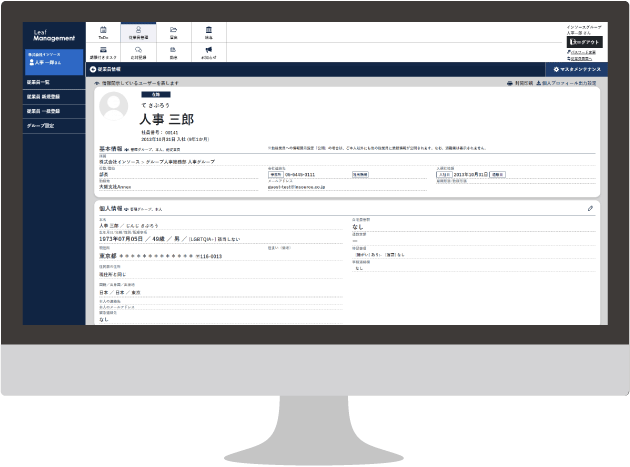Select グループ設定 in the sidebar
Screen dimensions: 630x467
click(x=54, y=126)
